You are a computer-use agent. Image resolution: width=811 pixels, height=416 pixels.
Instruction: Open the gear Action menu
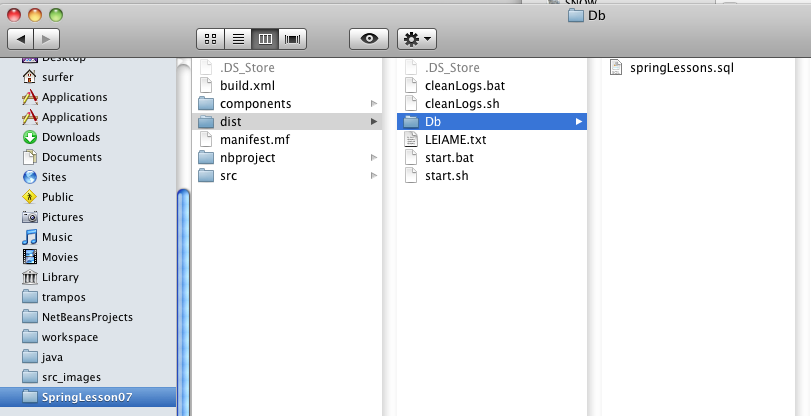click(x=417, y=39)
